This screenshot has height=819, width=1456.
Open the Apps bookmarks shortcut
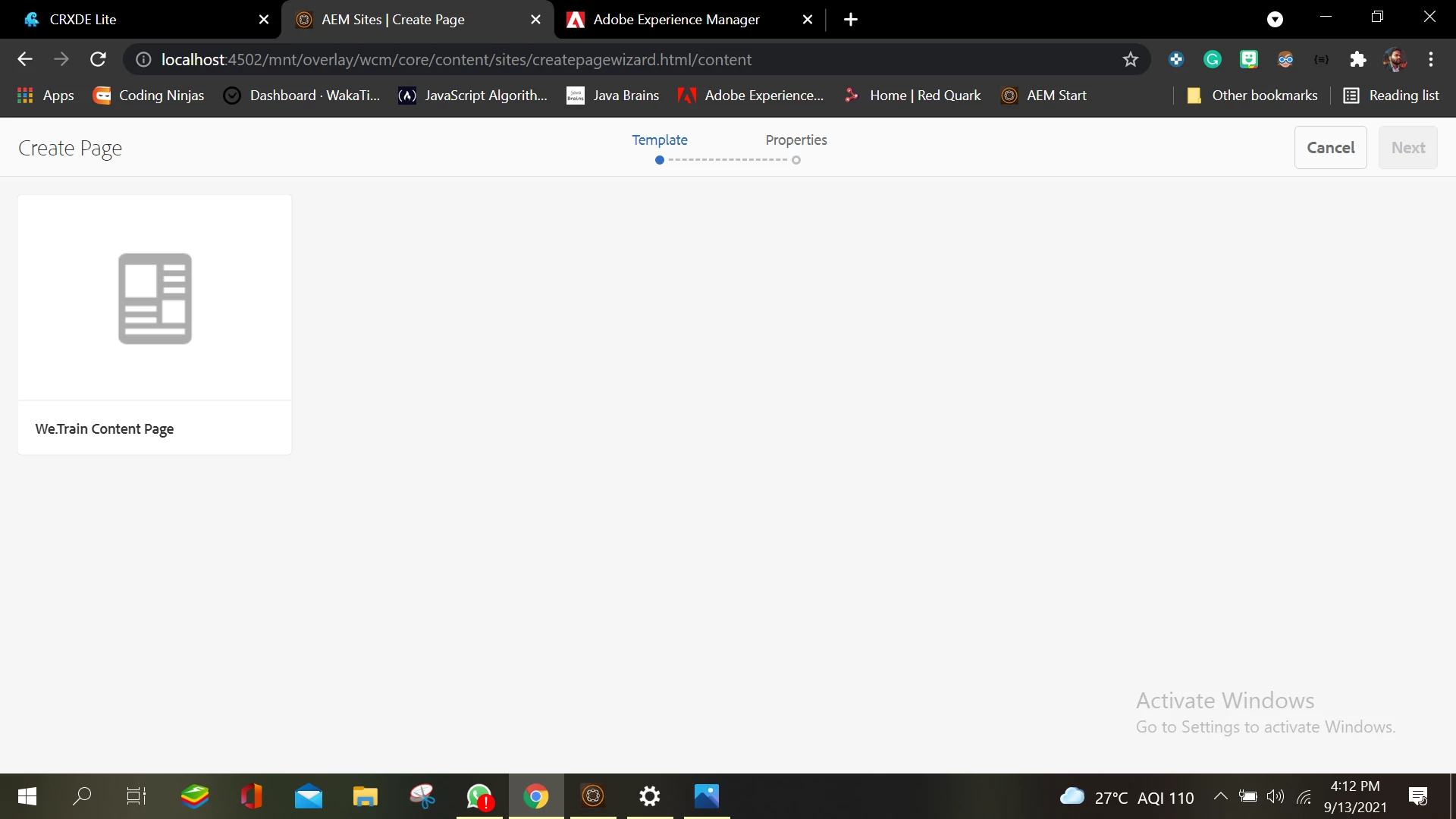(x=45, y=96)
